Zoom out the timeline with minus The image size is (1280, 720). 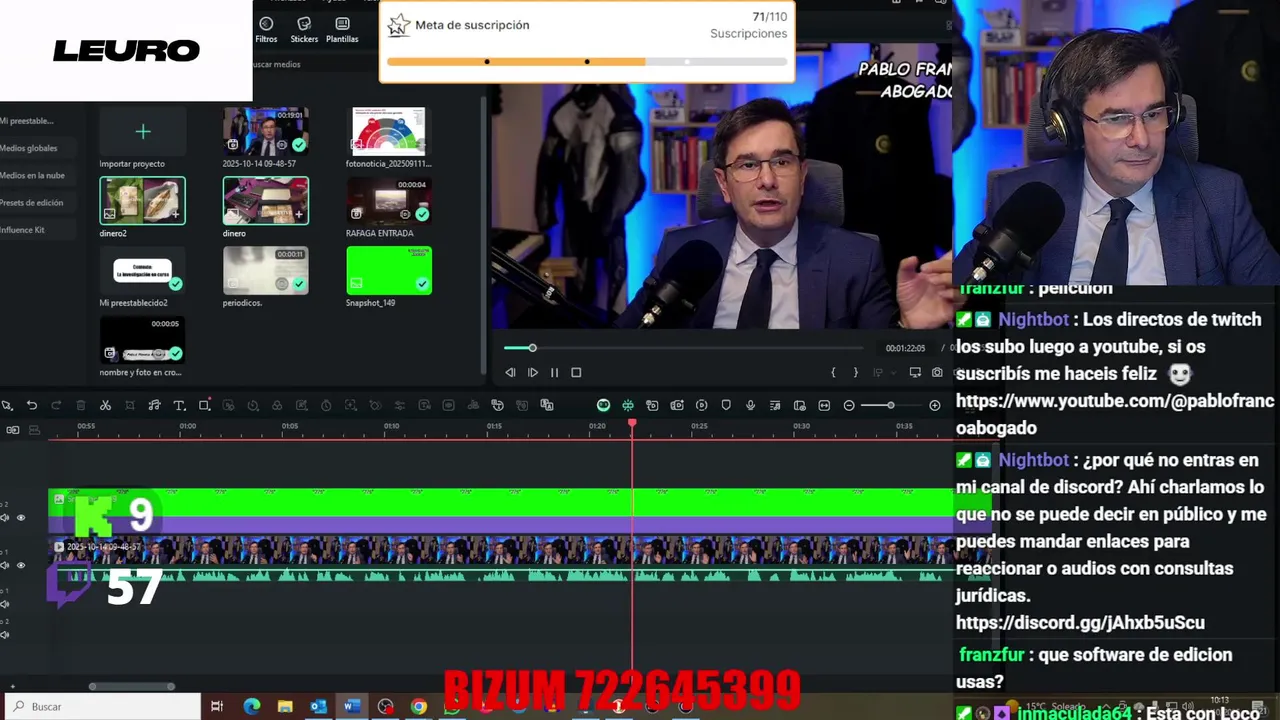click(849, 405)
